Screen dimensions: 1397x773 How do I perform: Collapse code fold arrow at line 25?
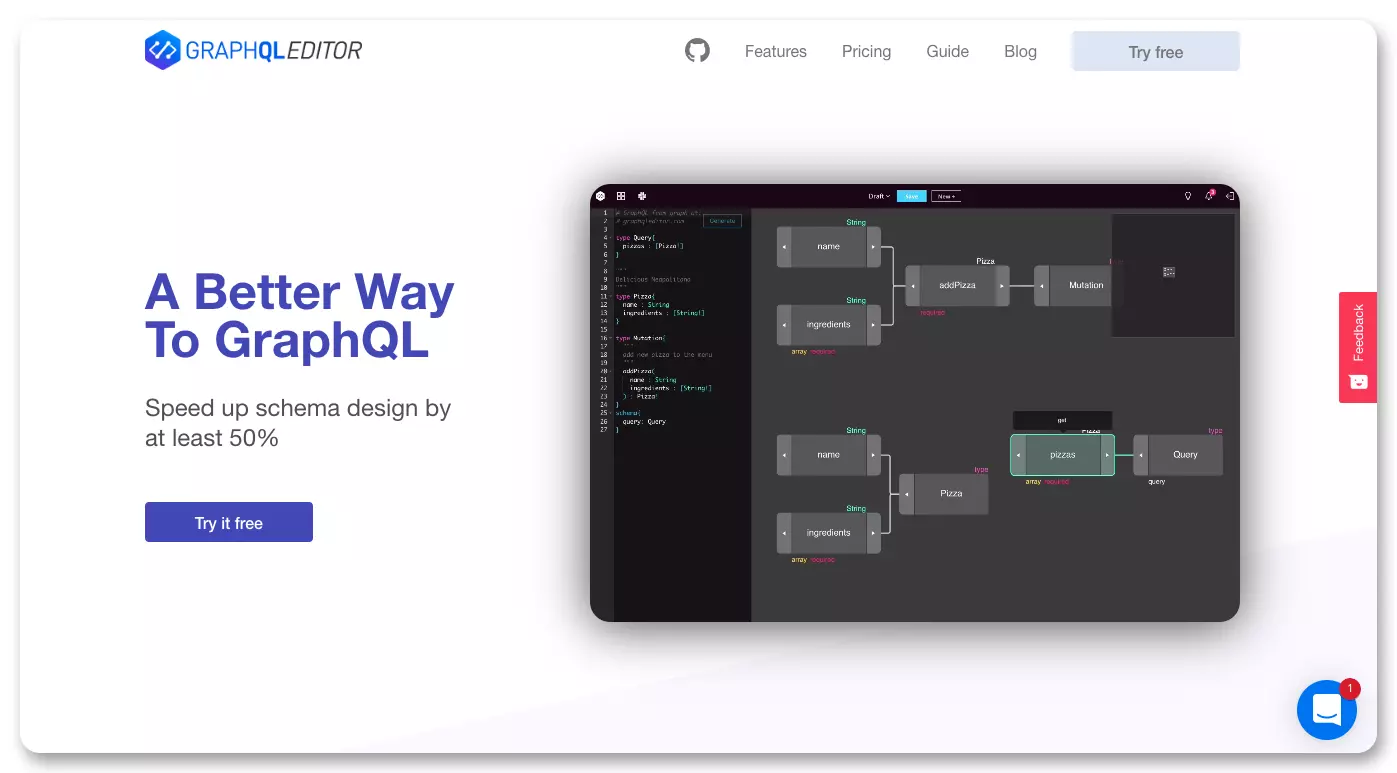611,413
